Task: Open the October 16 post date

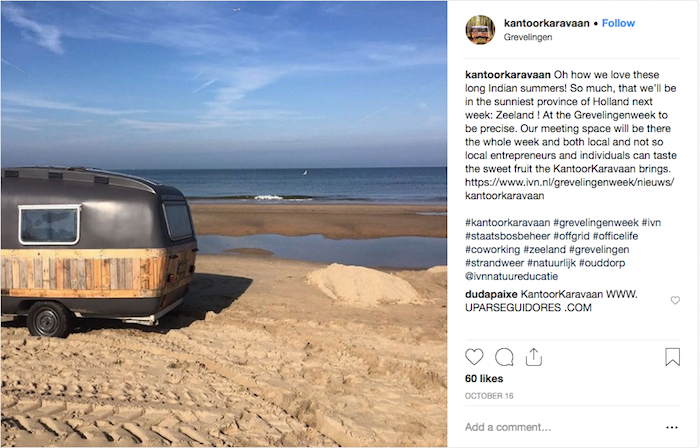Action: point(489,396)
